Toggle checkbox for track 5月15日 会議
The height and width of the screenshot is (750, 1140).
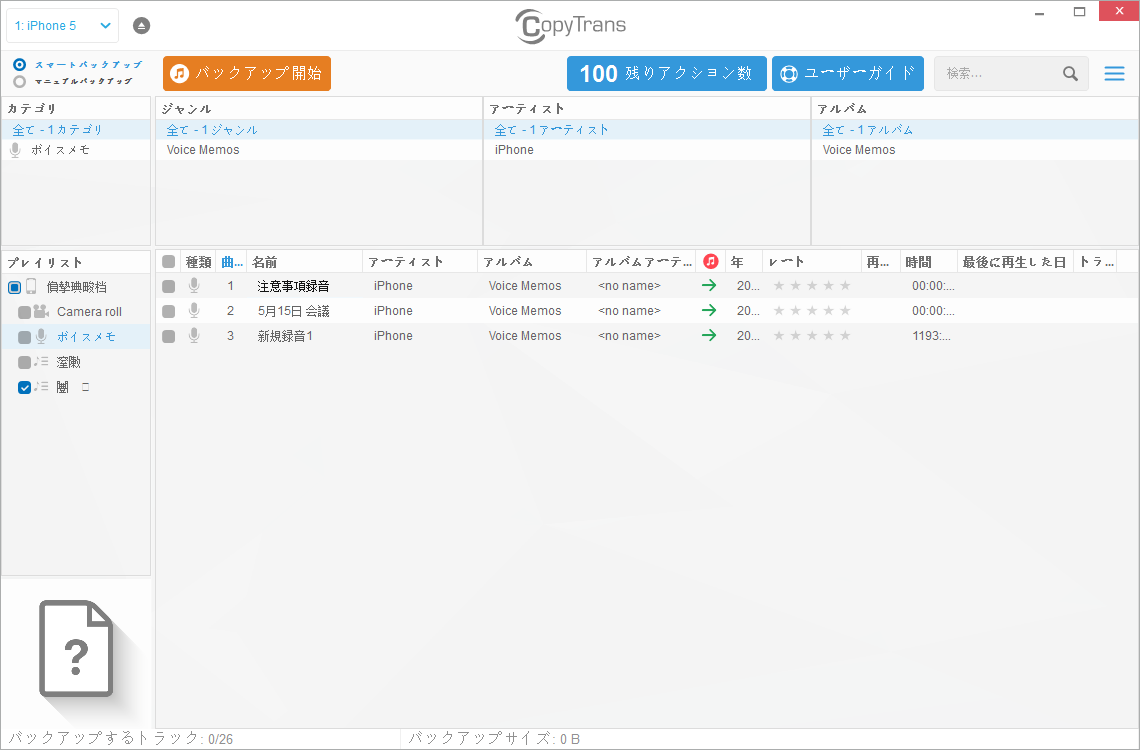pos(169,311)
